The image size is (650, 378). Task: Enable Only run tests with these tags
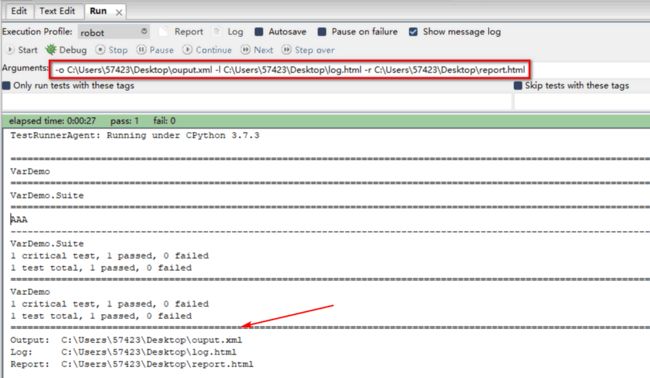tap(6, 86)
